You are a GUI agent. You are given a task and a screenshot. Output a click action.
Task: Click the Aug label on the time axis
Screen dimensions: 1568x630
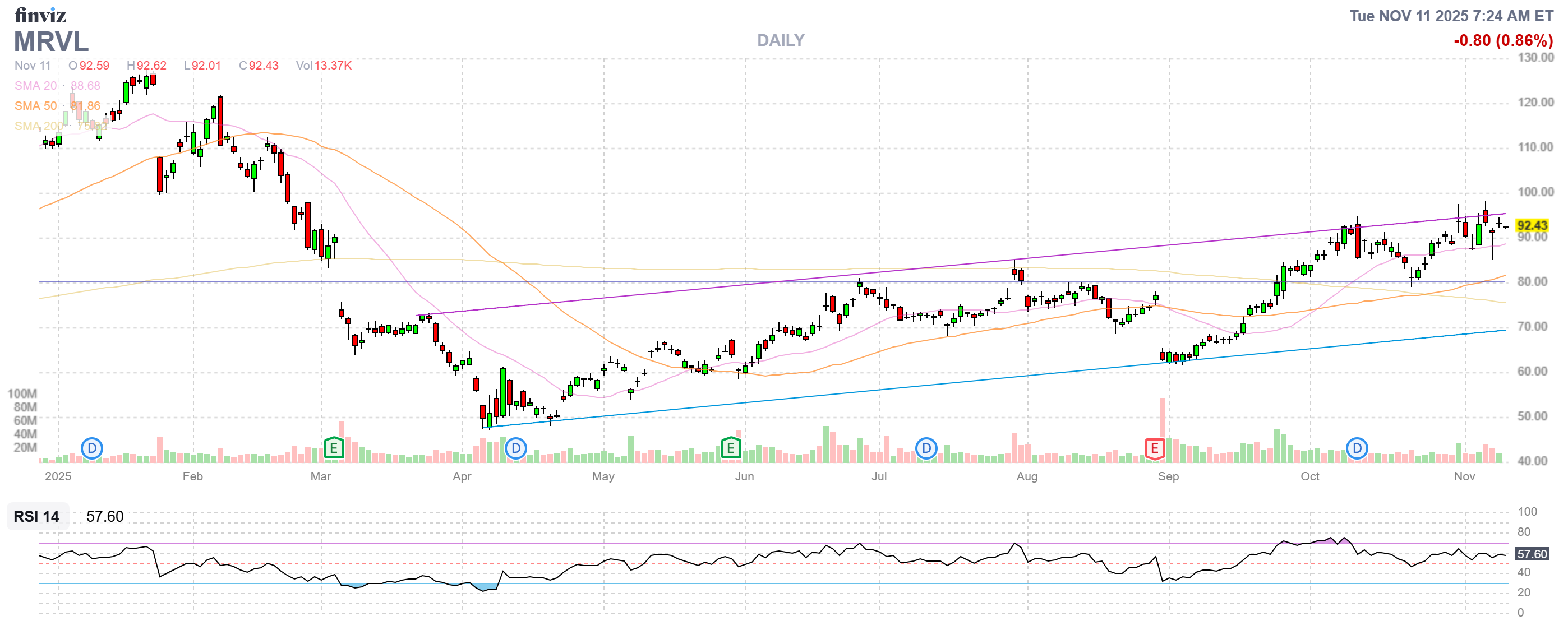(x=1027, y=476)
